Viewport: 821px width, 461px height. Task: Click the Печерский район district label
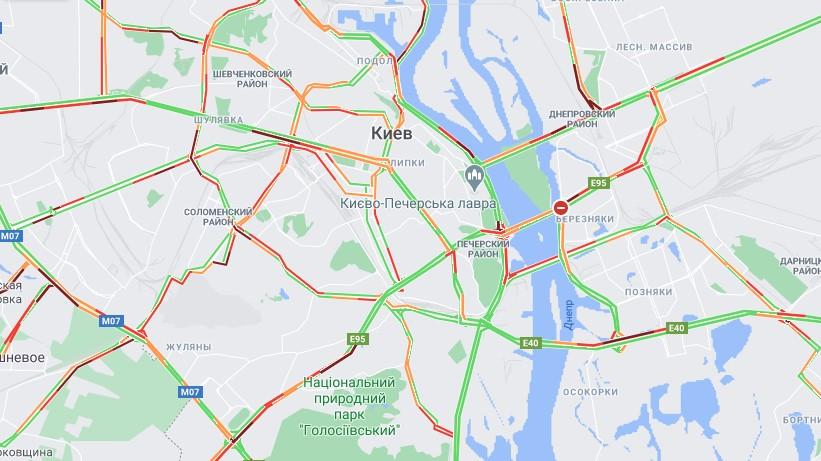(483, 249)
